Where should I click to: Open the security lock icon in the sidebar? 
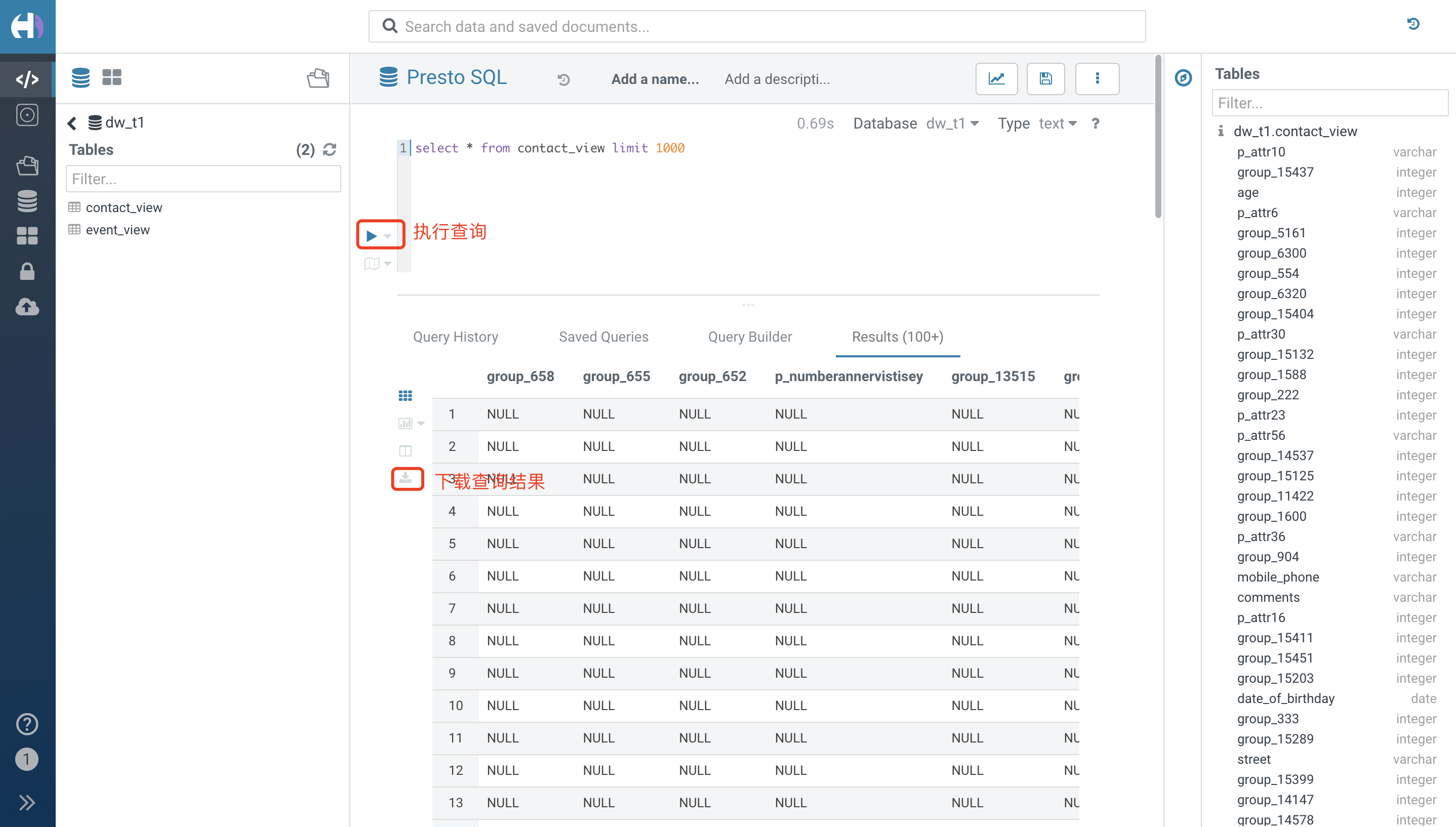pyautogui.click(x=27, y=271)
